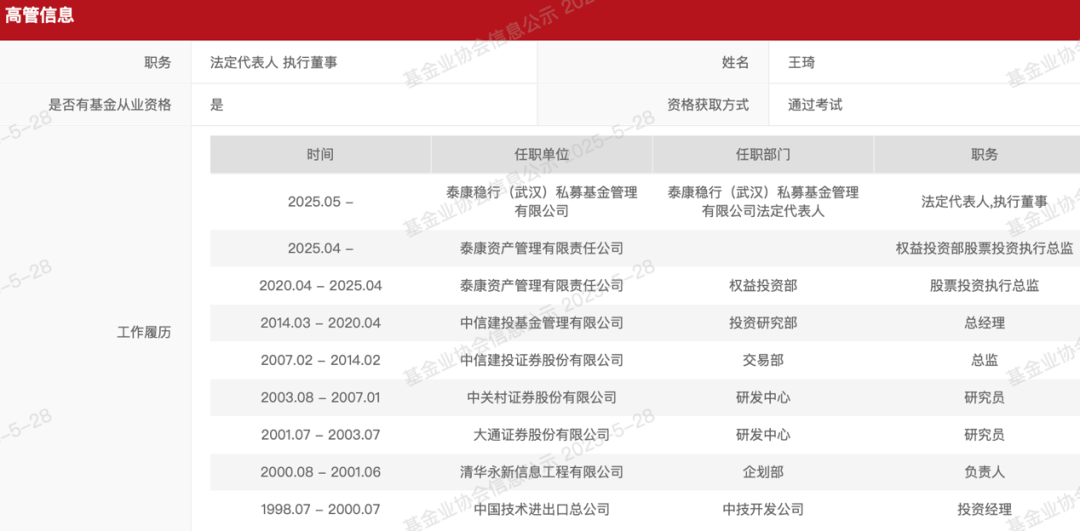Screen dimensions: 1080x531
Task: Select the 股票投资执行总监 position cell
Action: 984,286
